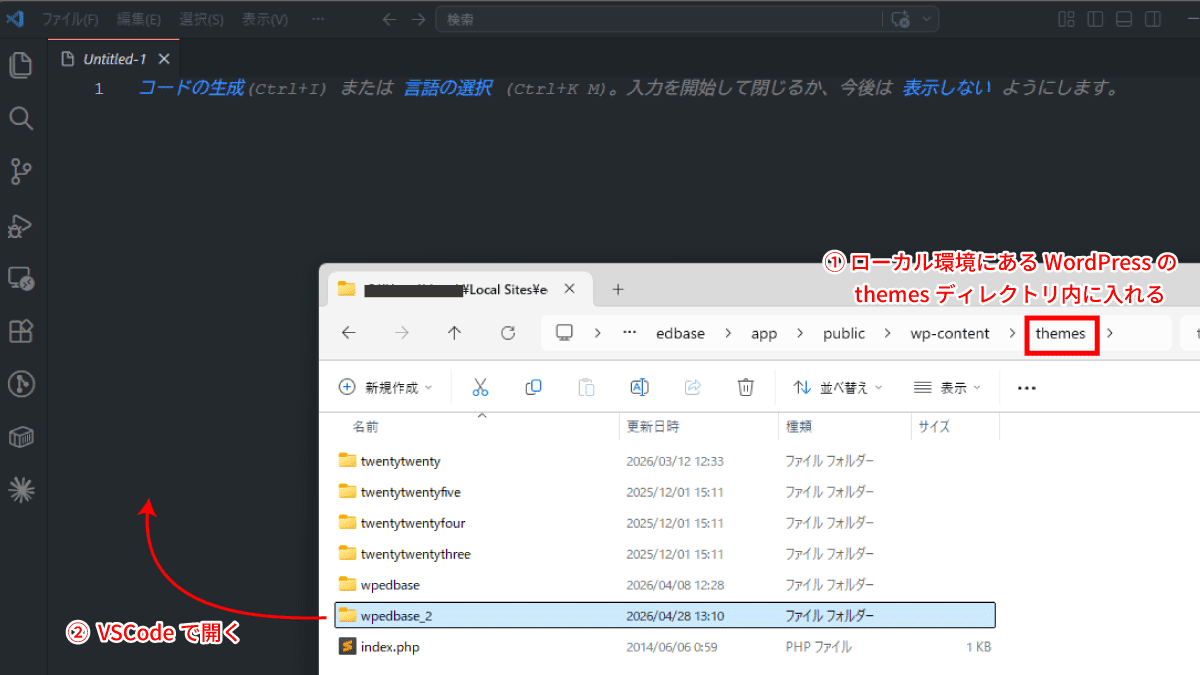The image size is (1200, 675).
Task: Open the 表示 view dropdown in File Explorer
Action: coord(948,388)
